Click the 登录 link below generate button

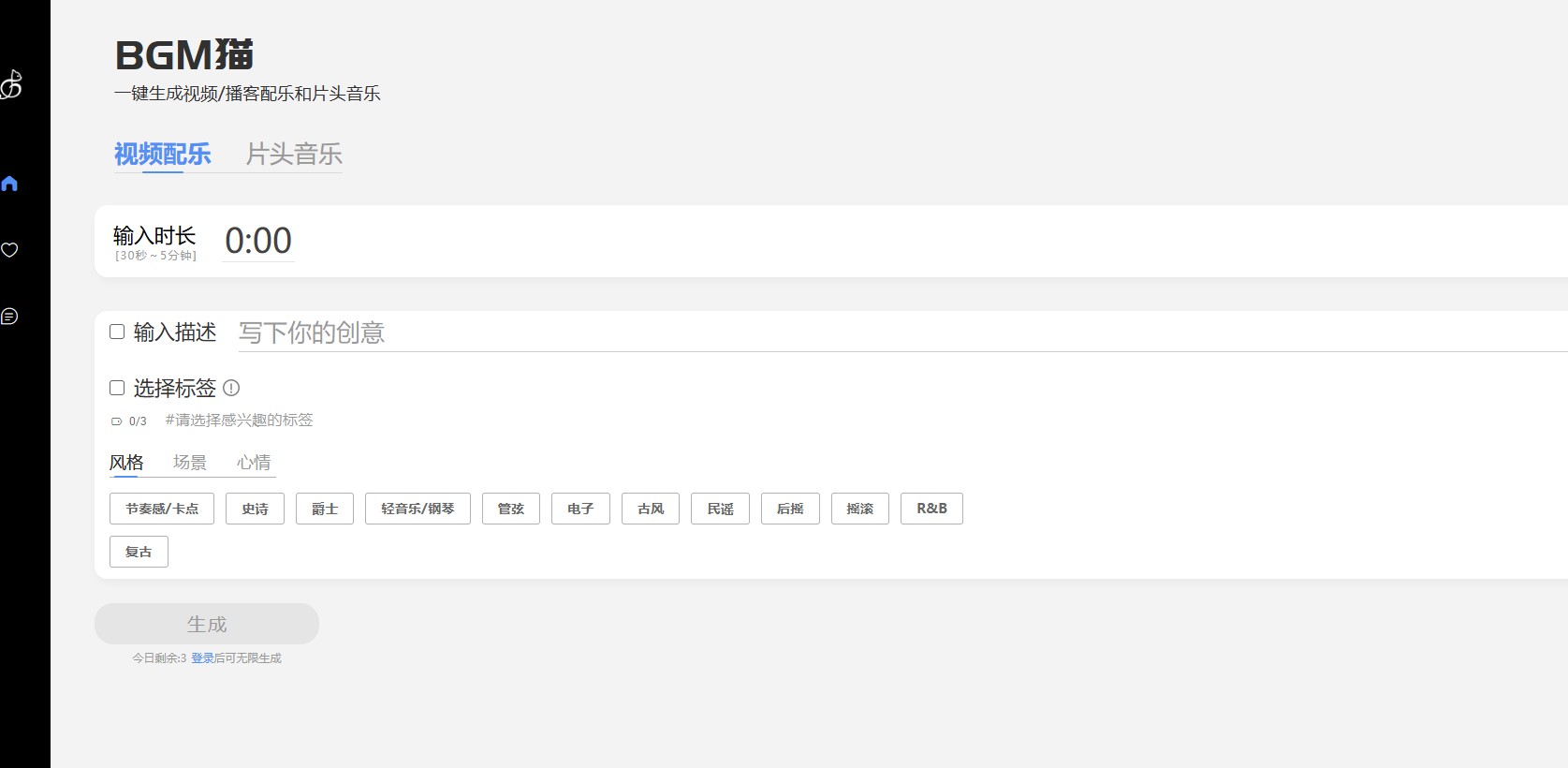202,658
